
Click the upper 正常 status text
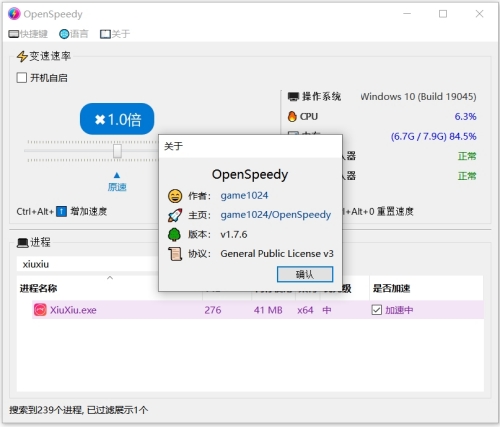point(467,156)
